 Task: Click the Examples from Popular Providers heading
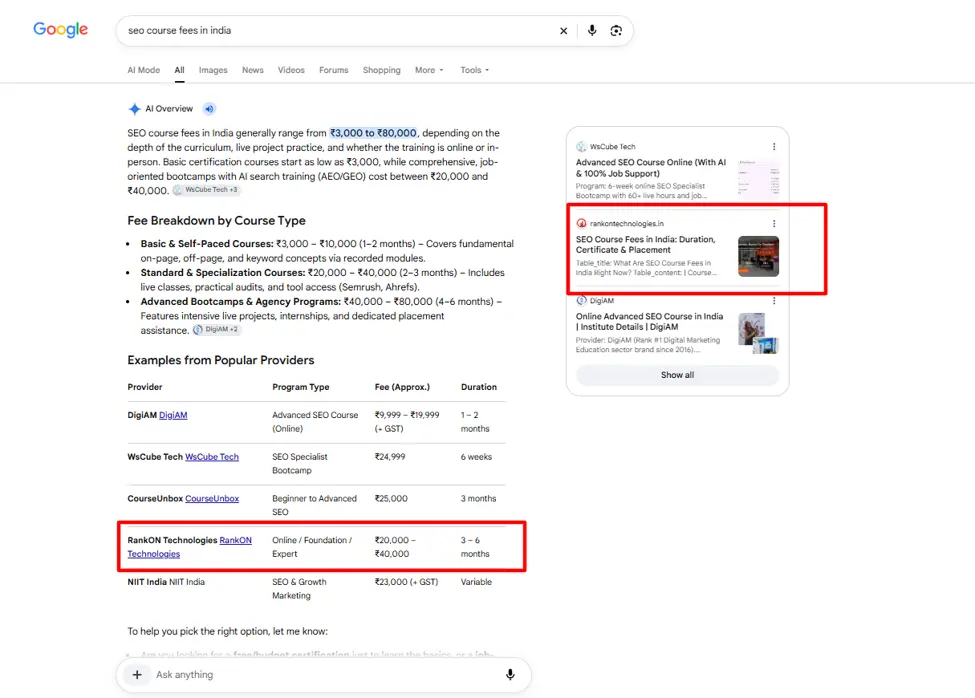pos(221,360)
